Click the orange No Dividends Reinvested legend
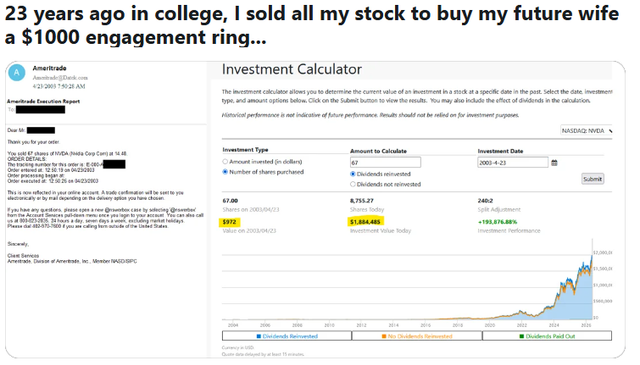This screenshot has width=640, height=365. click(417, 336)
